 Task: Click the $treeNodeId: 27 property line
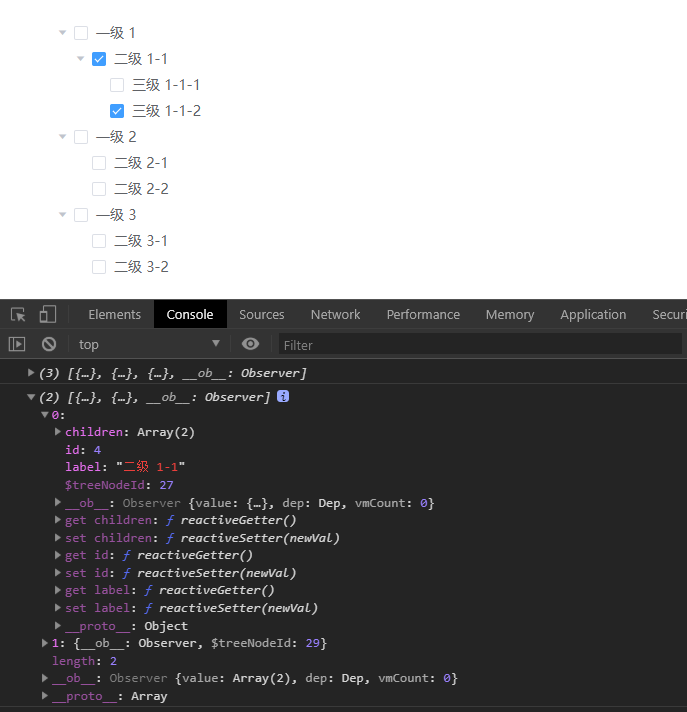(119, 485)
